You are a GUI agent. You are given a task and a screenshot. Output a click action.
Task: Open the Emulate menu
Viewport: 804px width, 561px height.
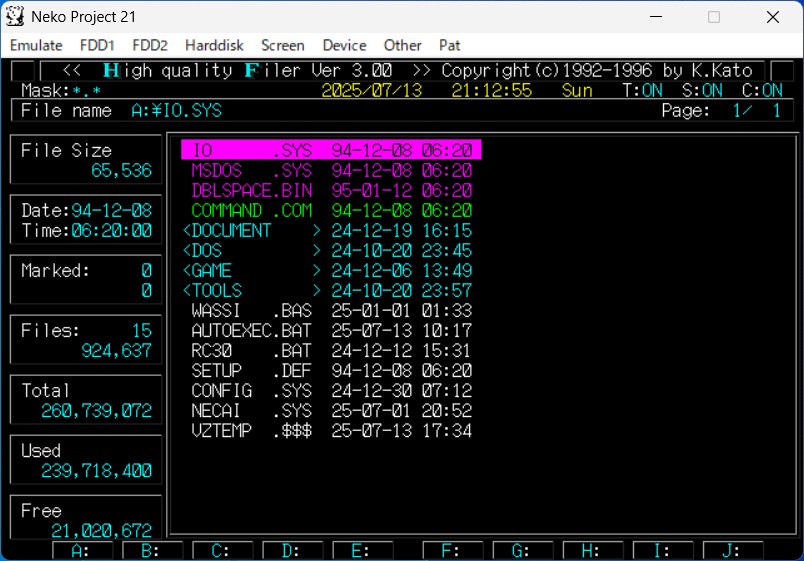pos(36,45)
